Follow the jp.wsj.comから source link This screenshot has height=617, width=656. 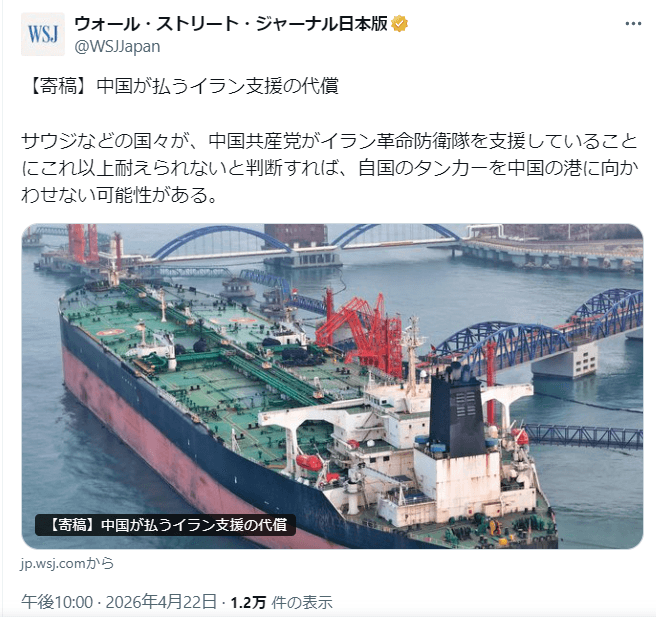pos(67,563)
